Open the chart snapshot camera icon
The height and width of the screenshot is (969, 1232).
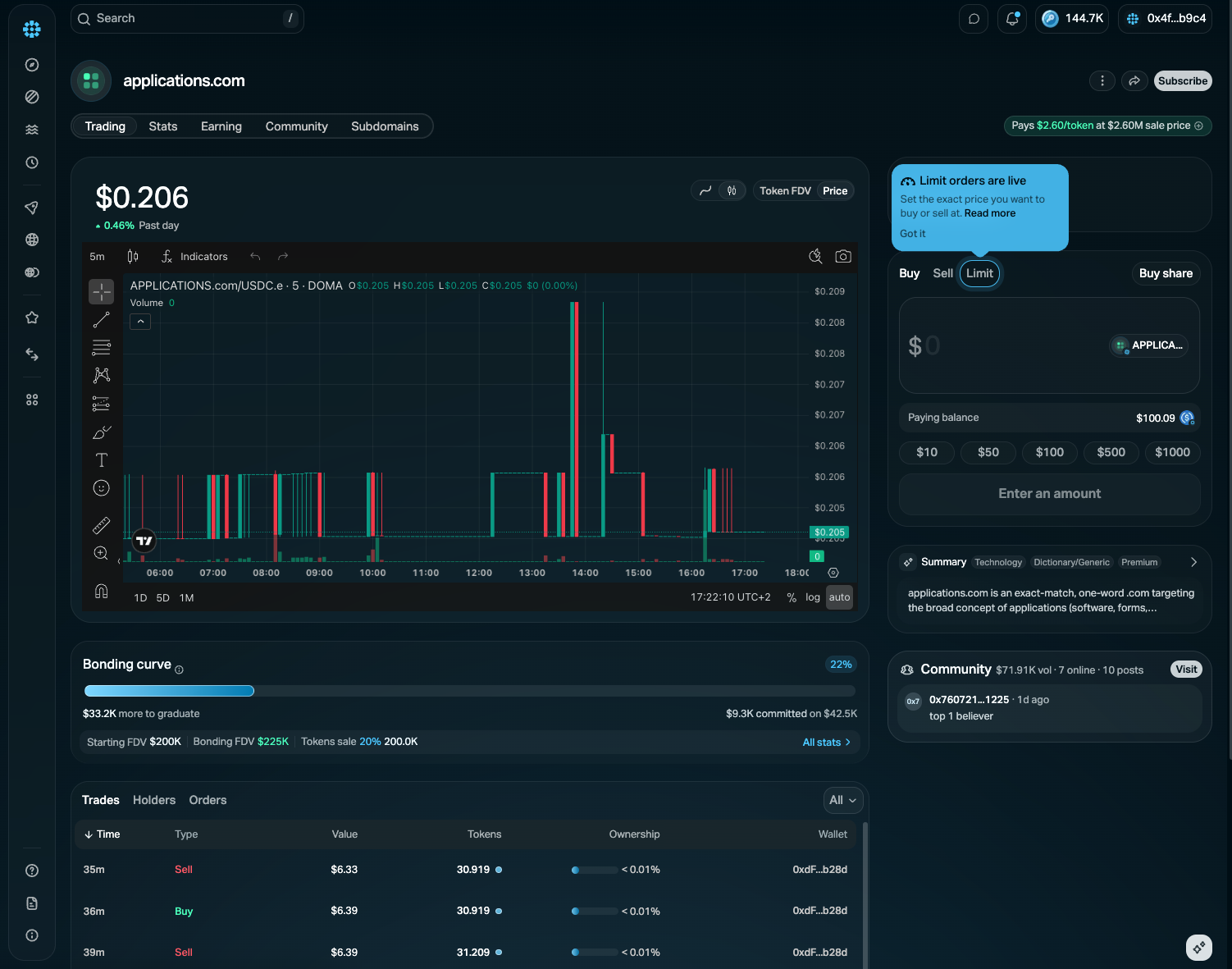[842, 257]
